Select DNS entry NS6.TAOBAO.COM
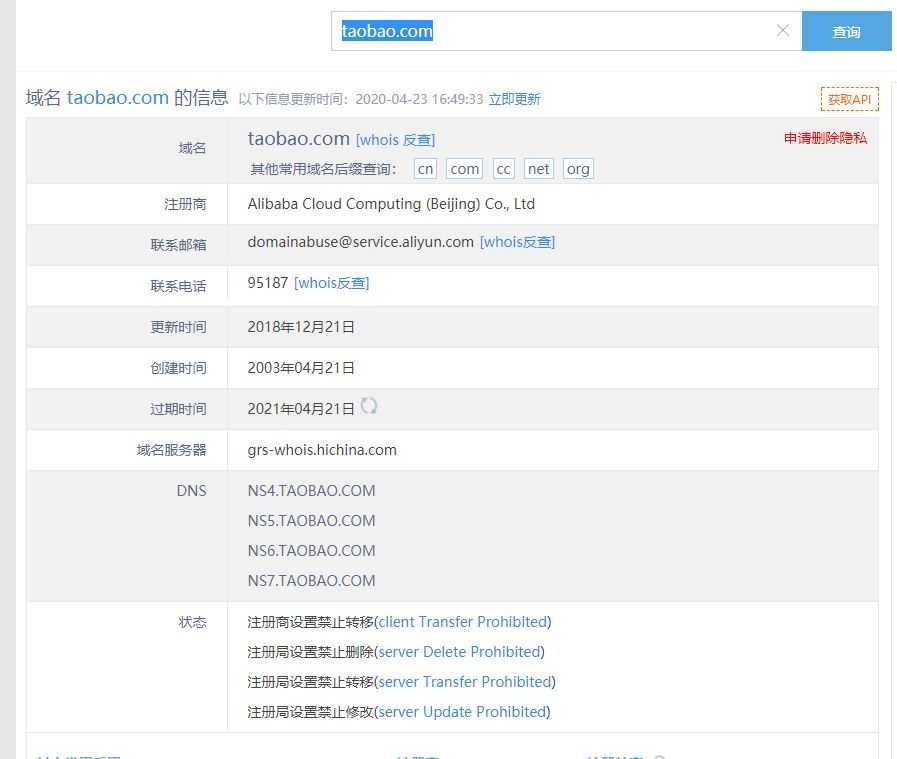 [x=311, y=551]
